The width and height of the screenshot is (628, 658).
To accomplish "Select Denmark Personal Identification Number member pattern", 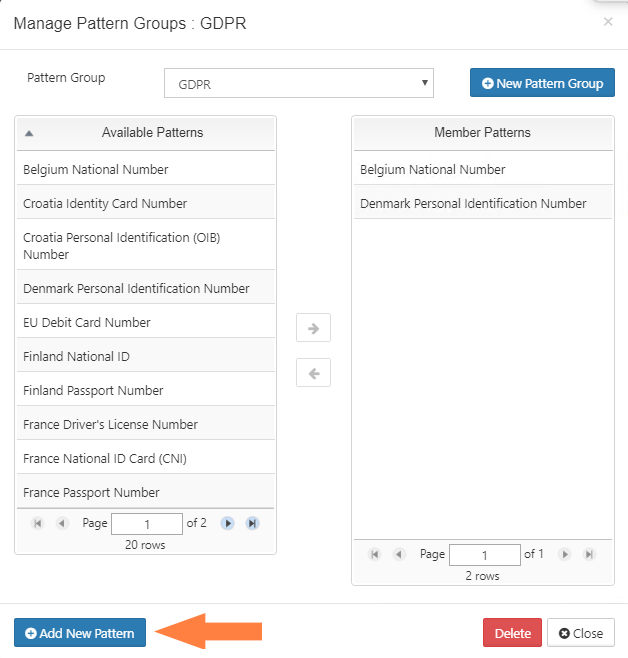I will point(473,203).
